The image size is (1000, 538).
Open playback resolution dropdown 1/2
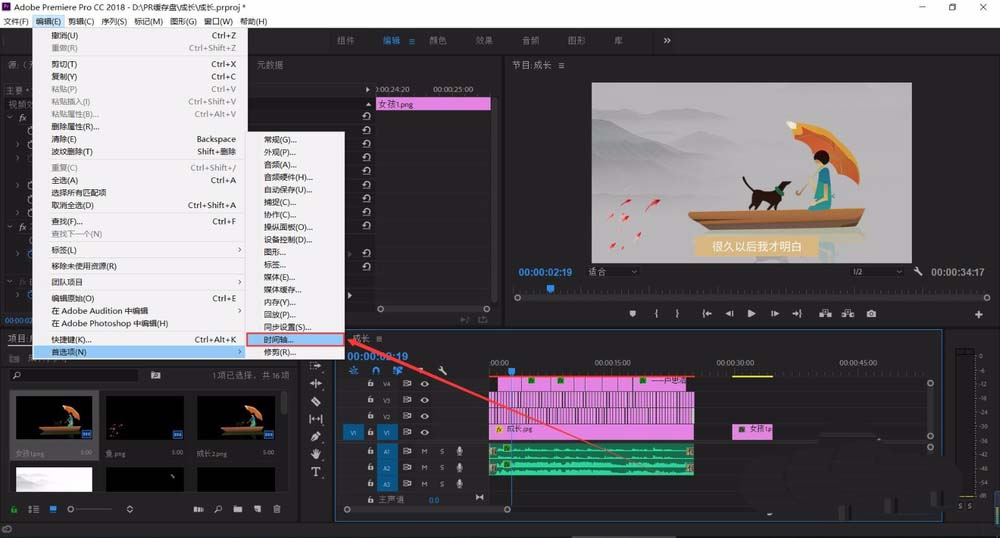pos(877,272)
